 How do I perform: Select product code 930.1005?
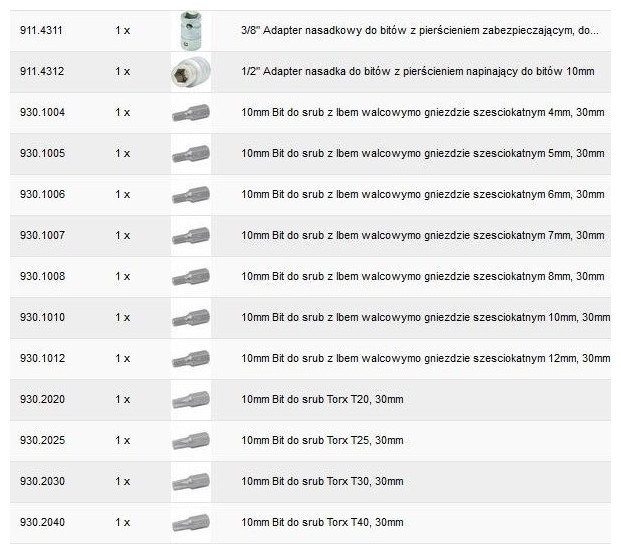coord(42,153)
